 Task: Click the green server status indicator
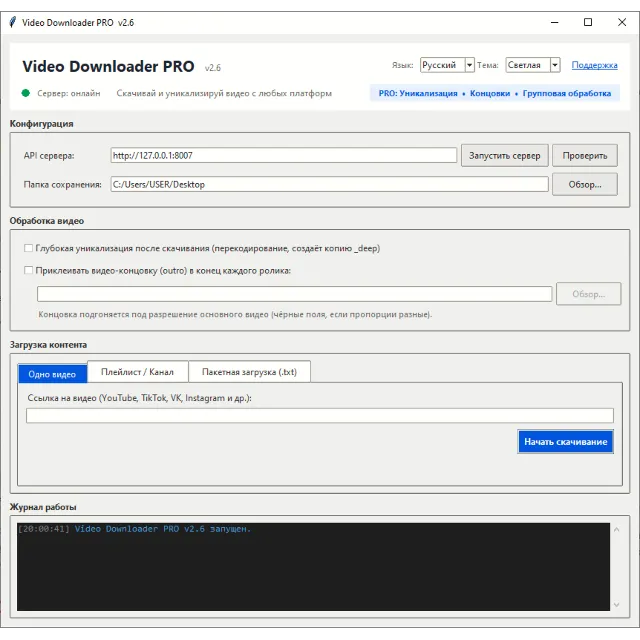[x=26, y=93]
